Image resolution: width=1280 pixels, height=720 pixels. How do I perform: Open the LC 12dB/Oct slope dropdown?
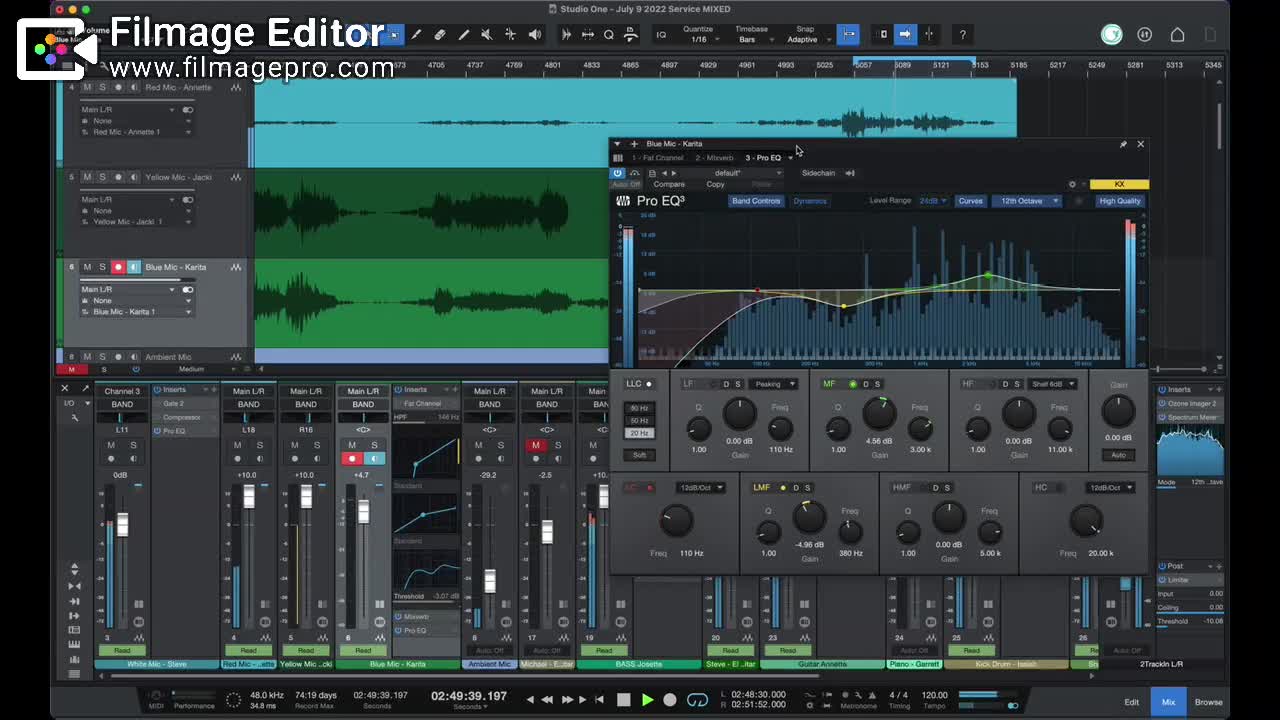click(x=701, y=488)
